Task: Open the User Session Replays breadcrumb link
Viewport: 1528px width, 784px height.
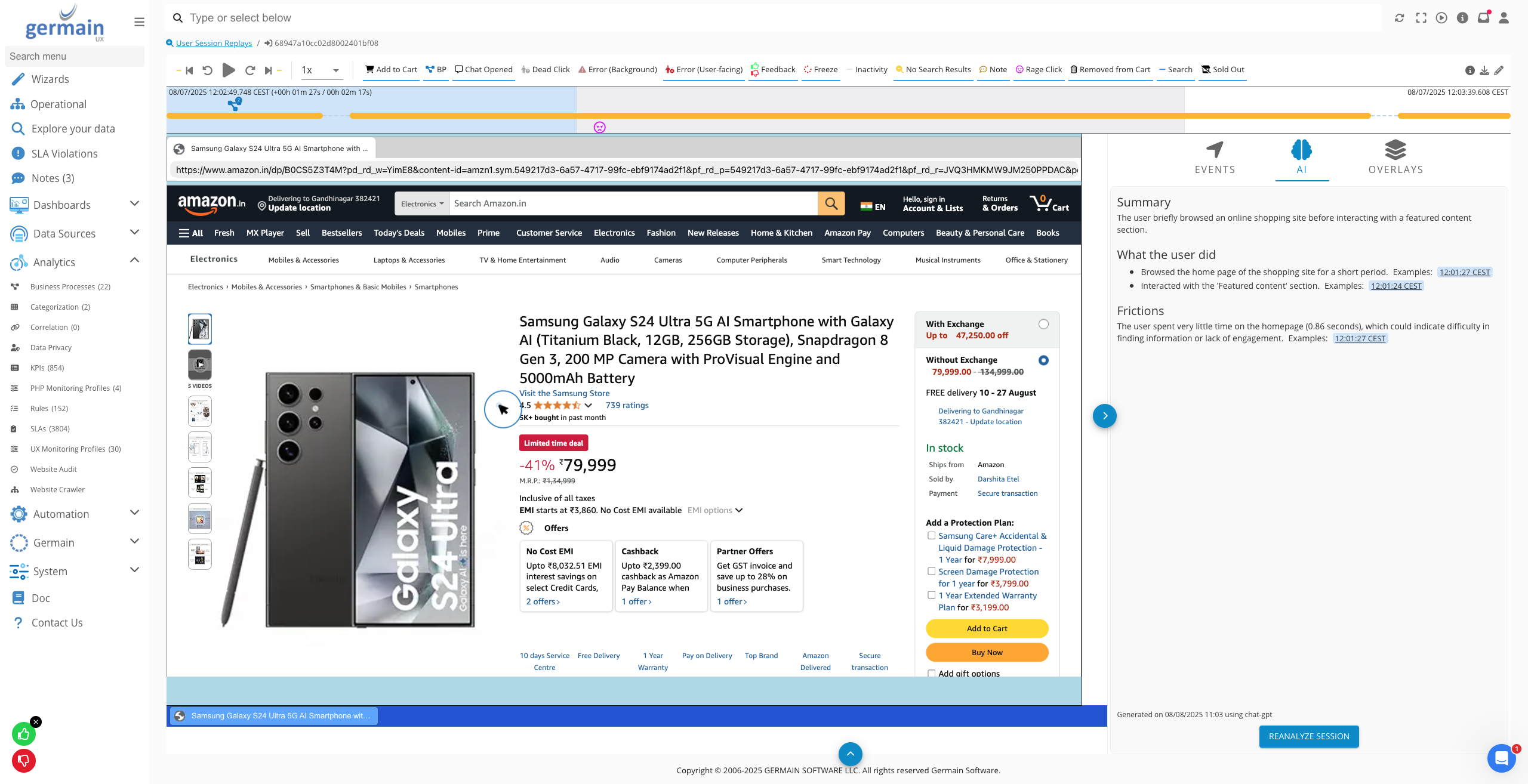Action: (214, 43)
